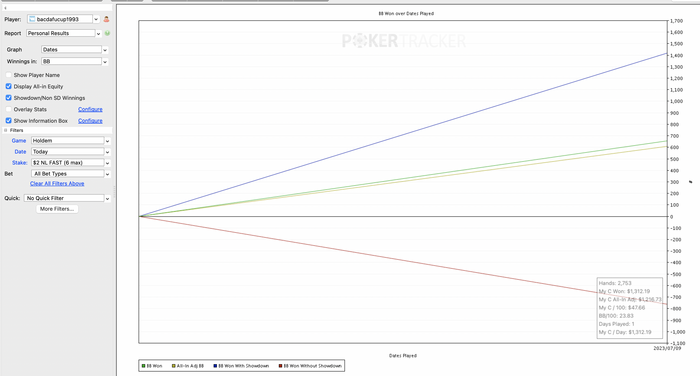700x376 pixels.
Task: Click the BB Won With Showdown legend label
Action: point(243,366)
